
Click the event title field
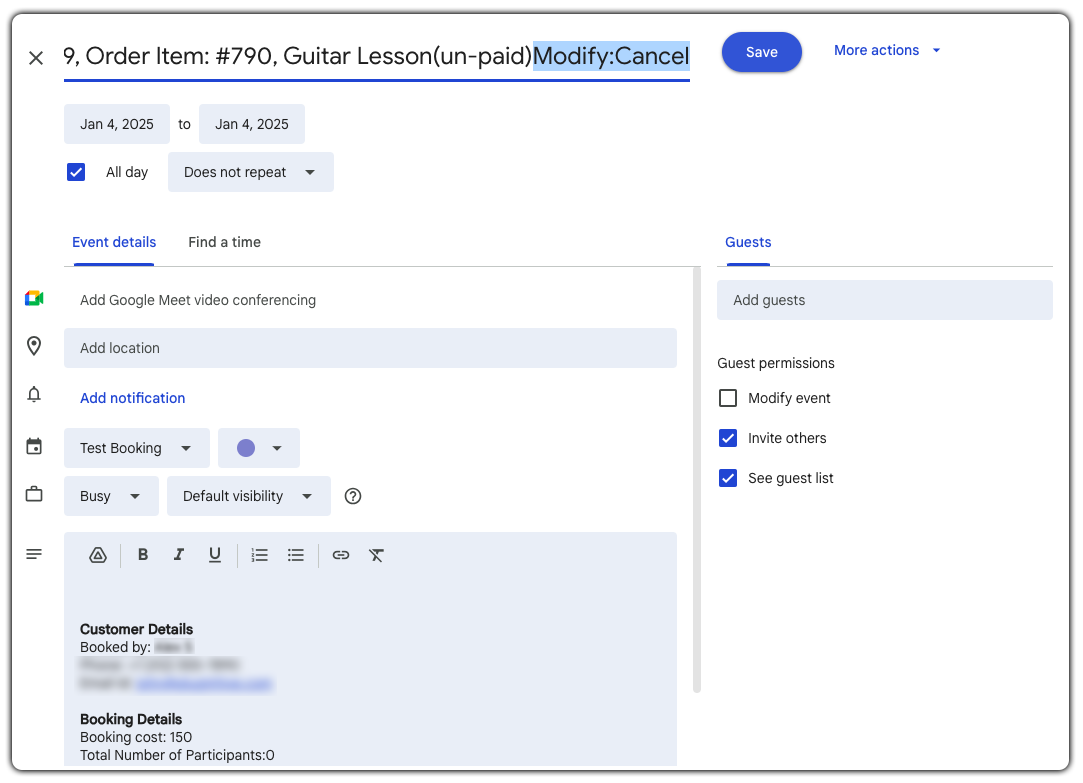377,56
